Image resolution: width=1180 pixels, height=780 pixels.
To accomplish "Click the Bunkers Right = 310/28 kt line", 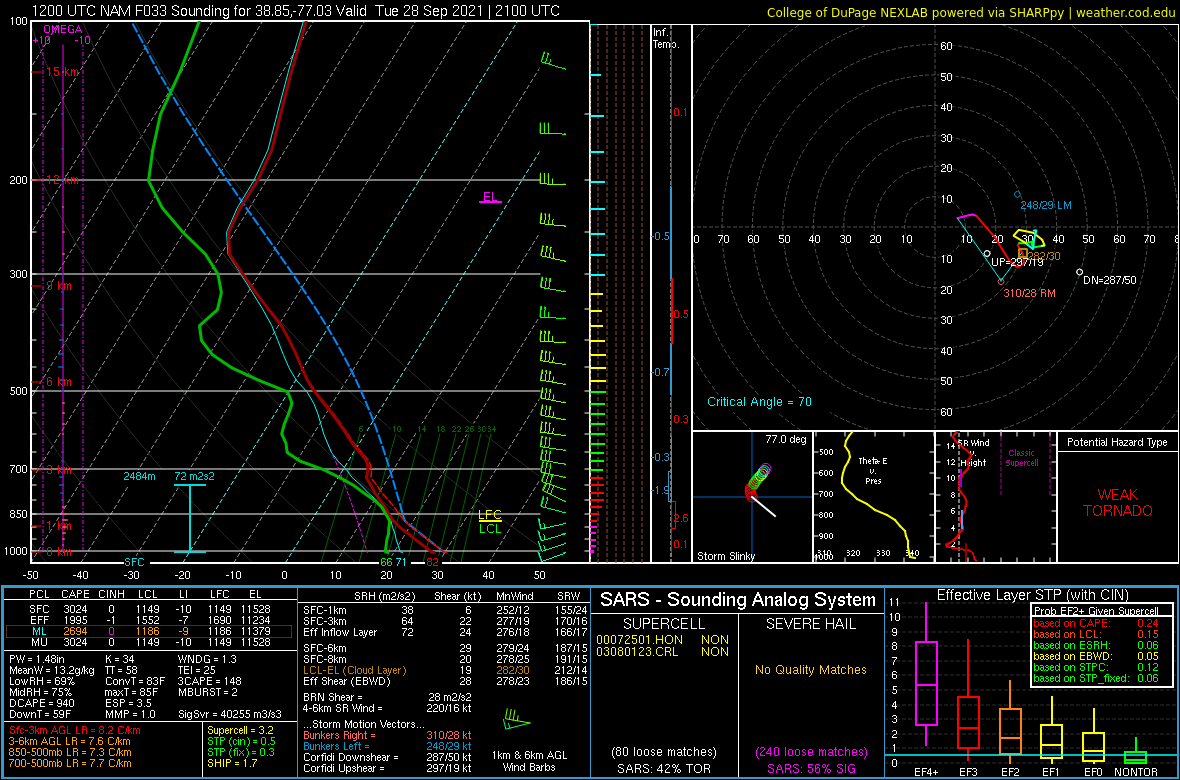I will point(387,734).
